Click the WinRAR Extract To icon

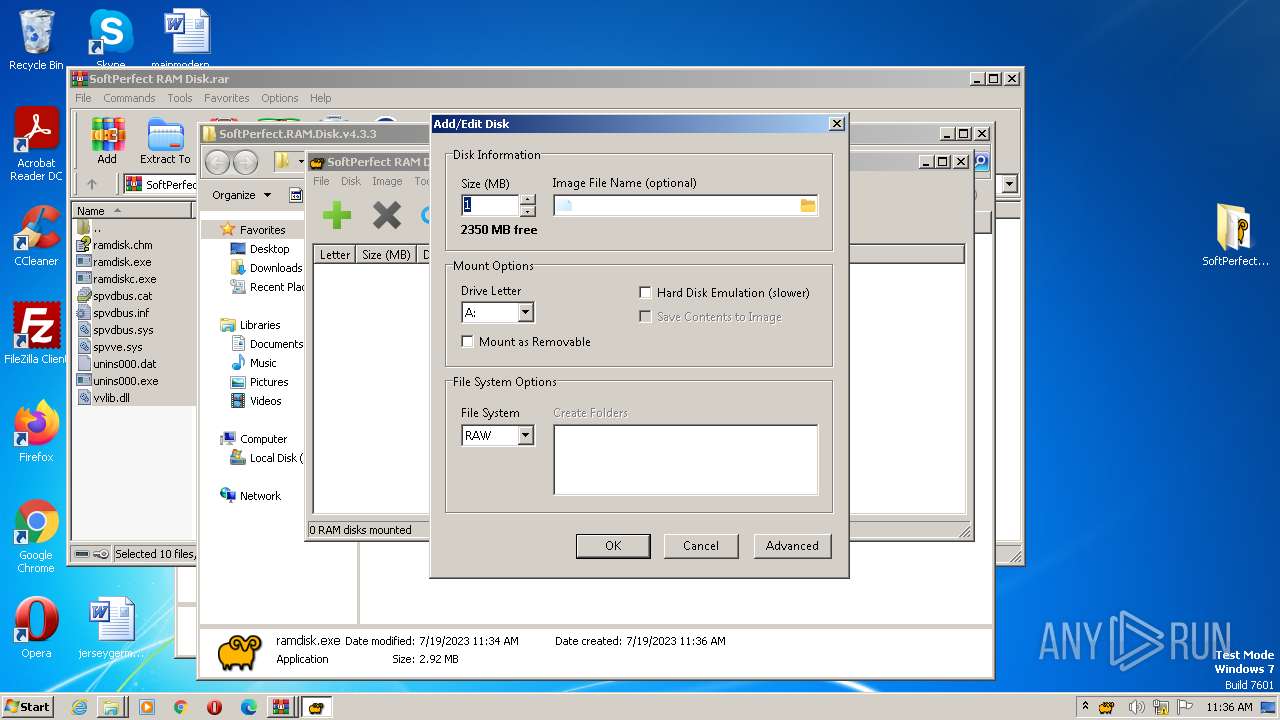click(x=165, y=140)
